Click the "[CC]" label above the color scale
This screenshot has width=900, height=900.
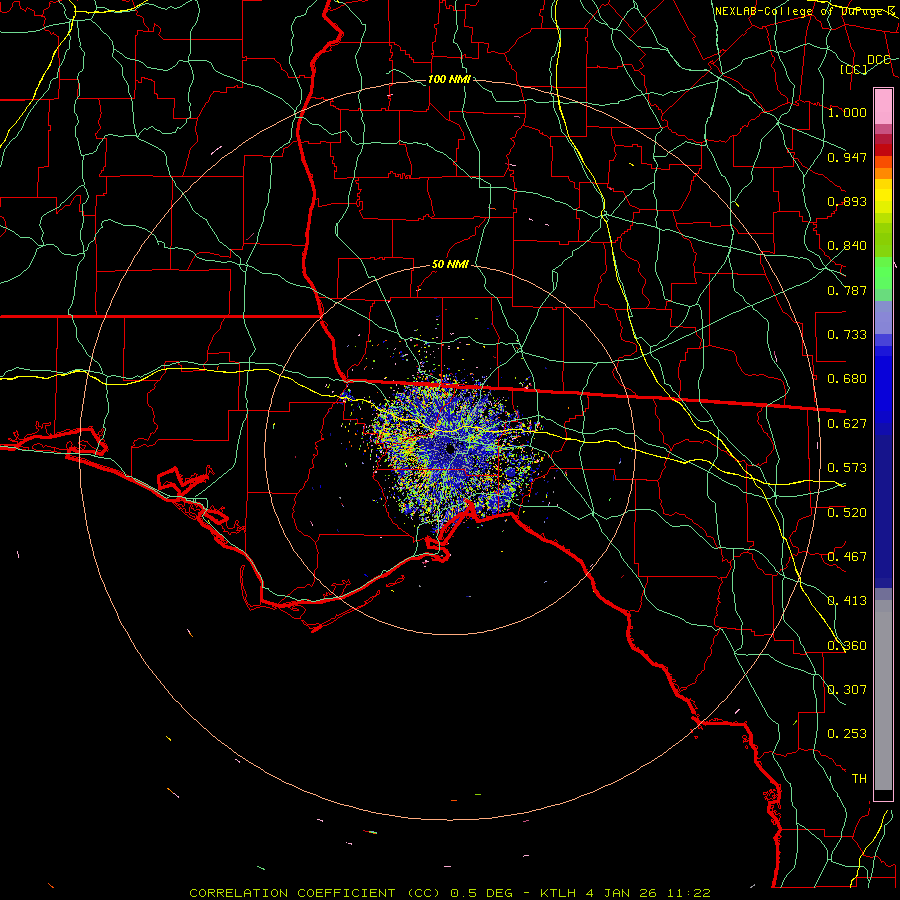click(x=854, y=69)
